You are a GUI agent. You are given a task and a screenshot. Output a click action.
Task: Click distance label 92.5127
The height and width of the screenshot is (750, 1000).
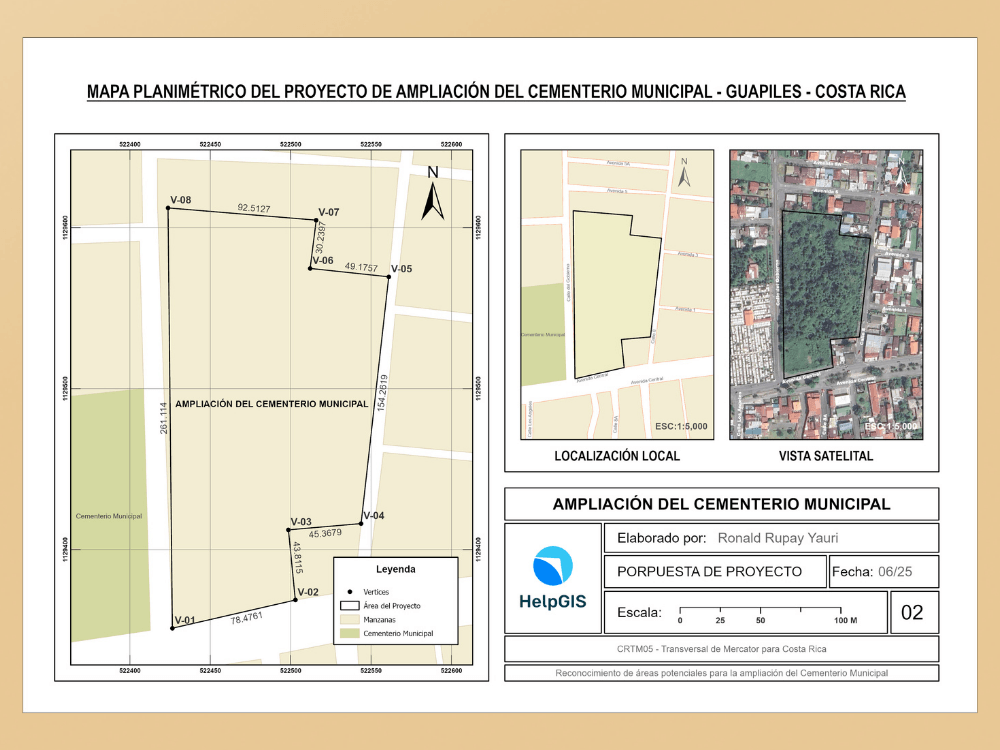tap(254, 208)
